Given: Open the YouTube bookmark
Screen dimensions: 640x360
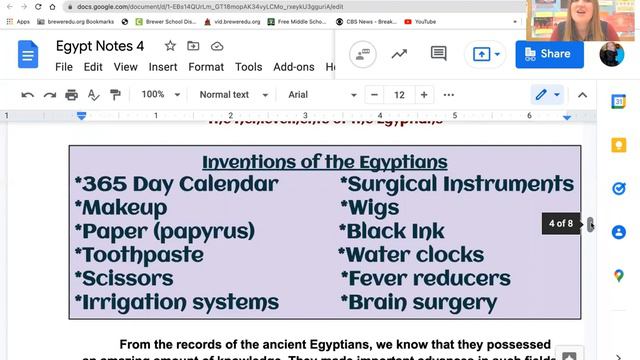Looking at the screenshot, I should pos(420,22).
